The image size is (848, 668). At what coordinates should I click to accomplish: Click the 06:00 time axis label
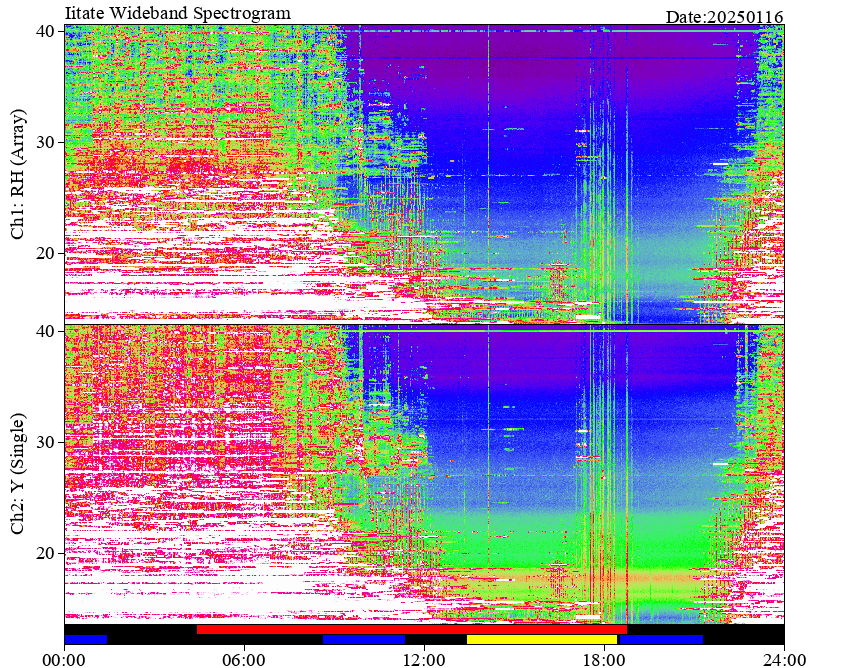(244, 660)
